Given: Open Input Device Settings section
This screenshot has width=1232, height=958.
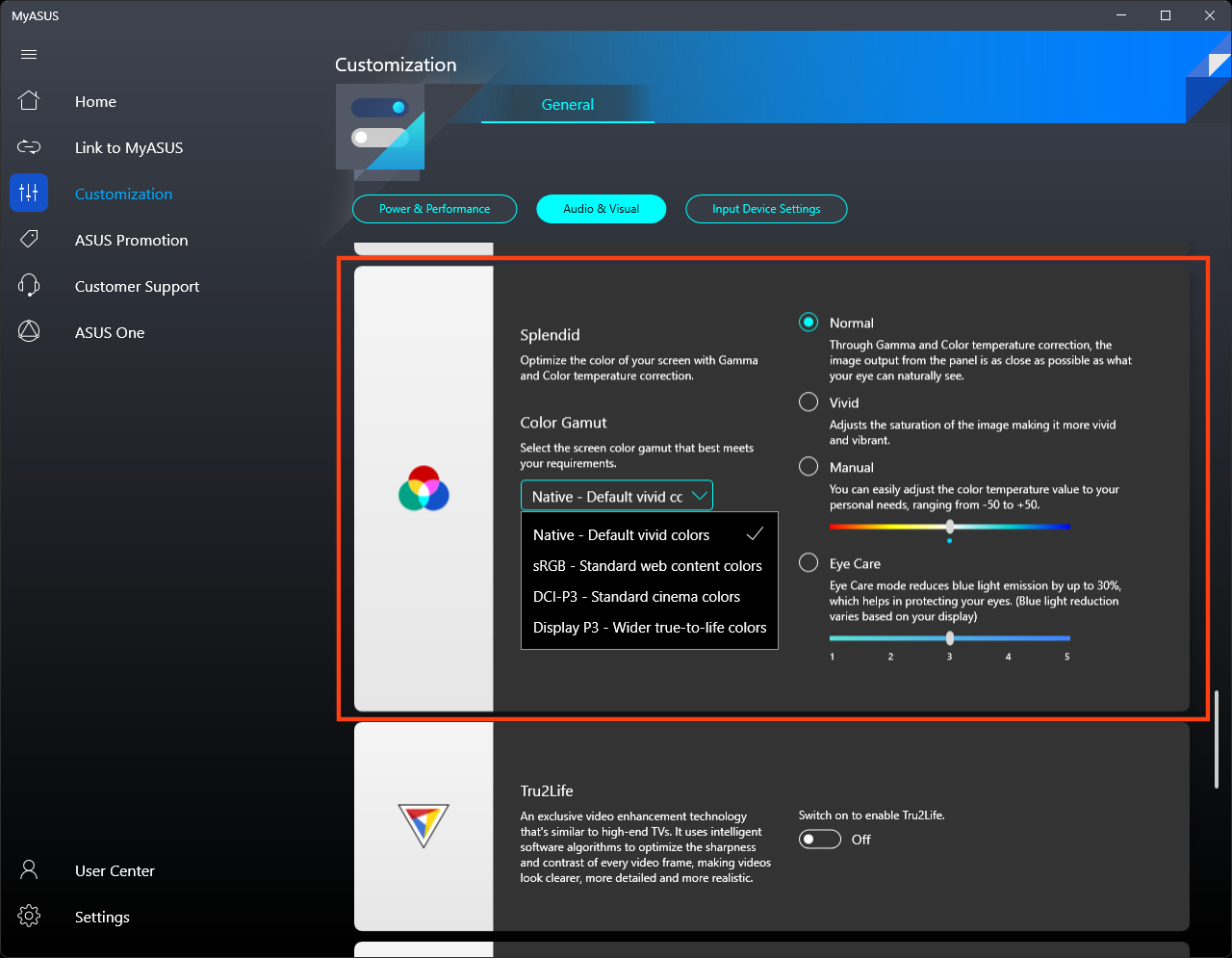Looking at the screenshot, I should (766, 209).
